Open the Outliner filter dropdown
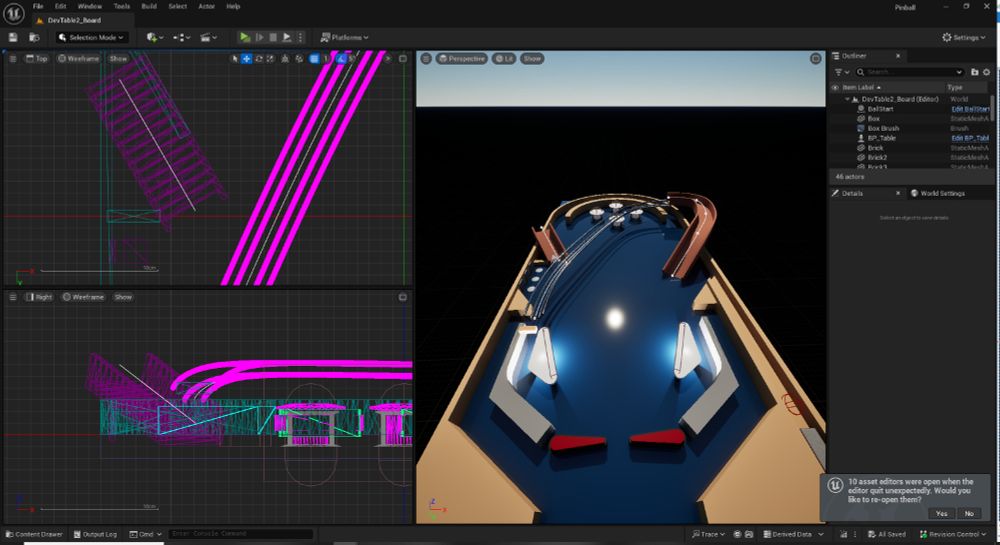The image size is (1000, 545). (842, 72)
